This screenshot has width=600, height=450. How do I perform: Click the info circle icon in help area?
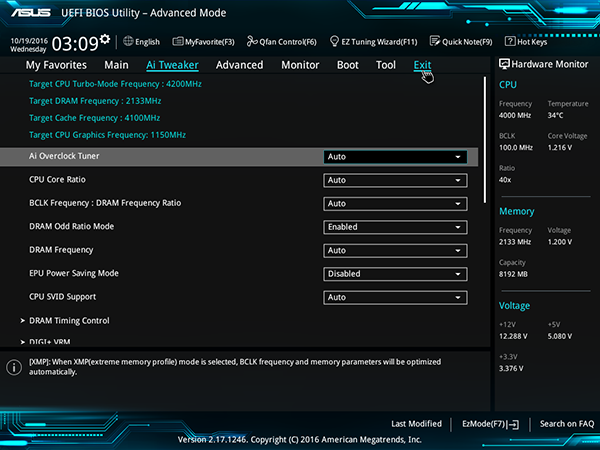click(14, 367)
